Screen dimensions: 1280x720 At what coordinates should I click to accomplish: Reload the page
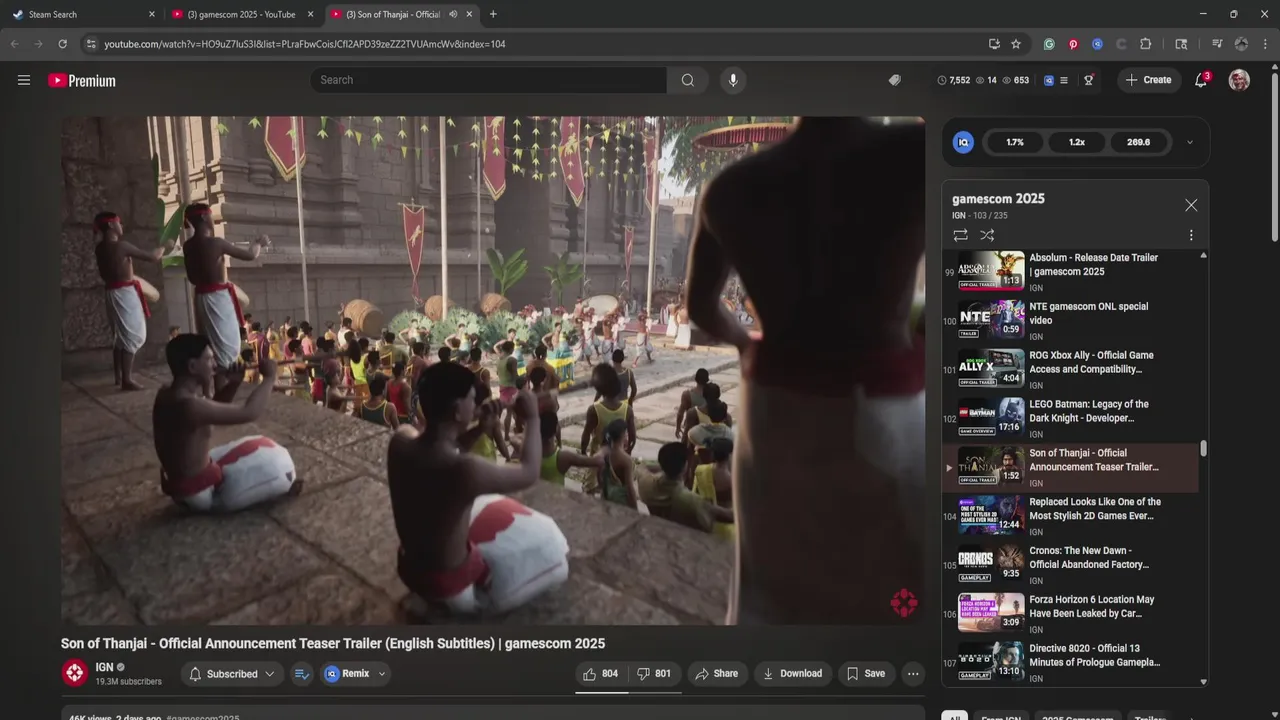coord(62,44)
